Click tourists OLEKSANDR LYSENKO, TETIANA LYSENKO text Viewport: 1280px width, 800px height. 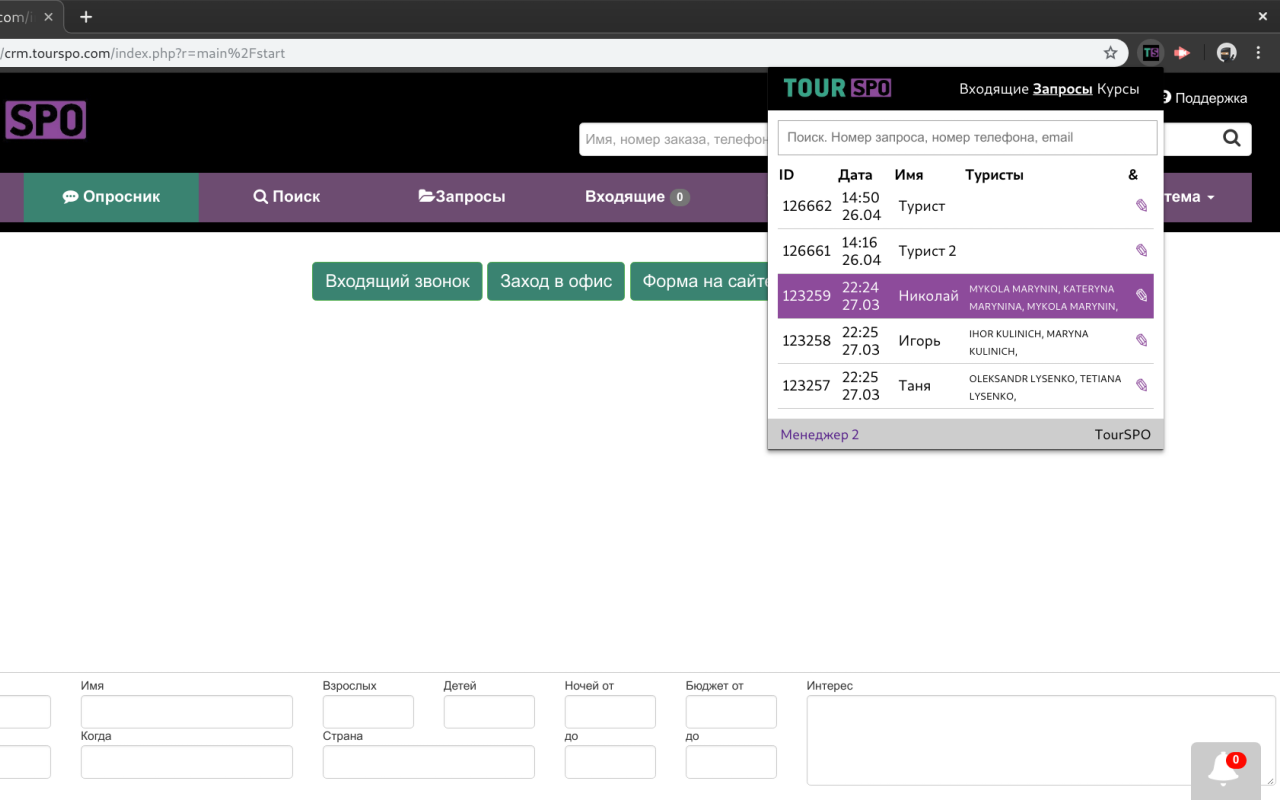click(1045, 387)
